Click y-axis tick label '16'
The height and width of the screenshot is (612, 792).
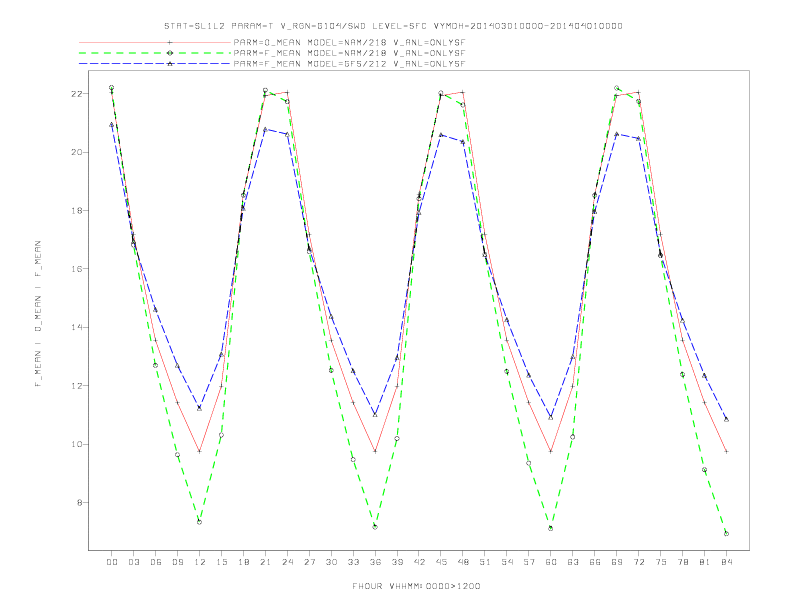click(77, 269)
